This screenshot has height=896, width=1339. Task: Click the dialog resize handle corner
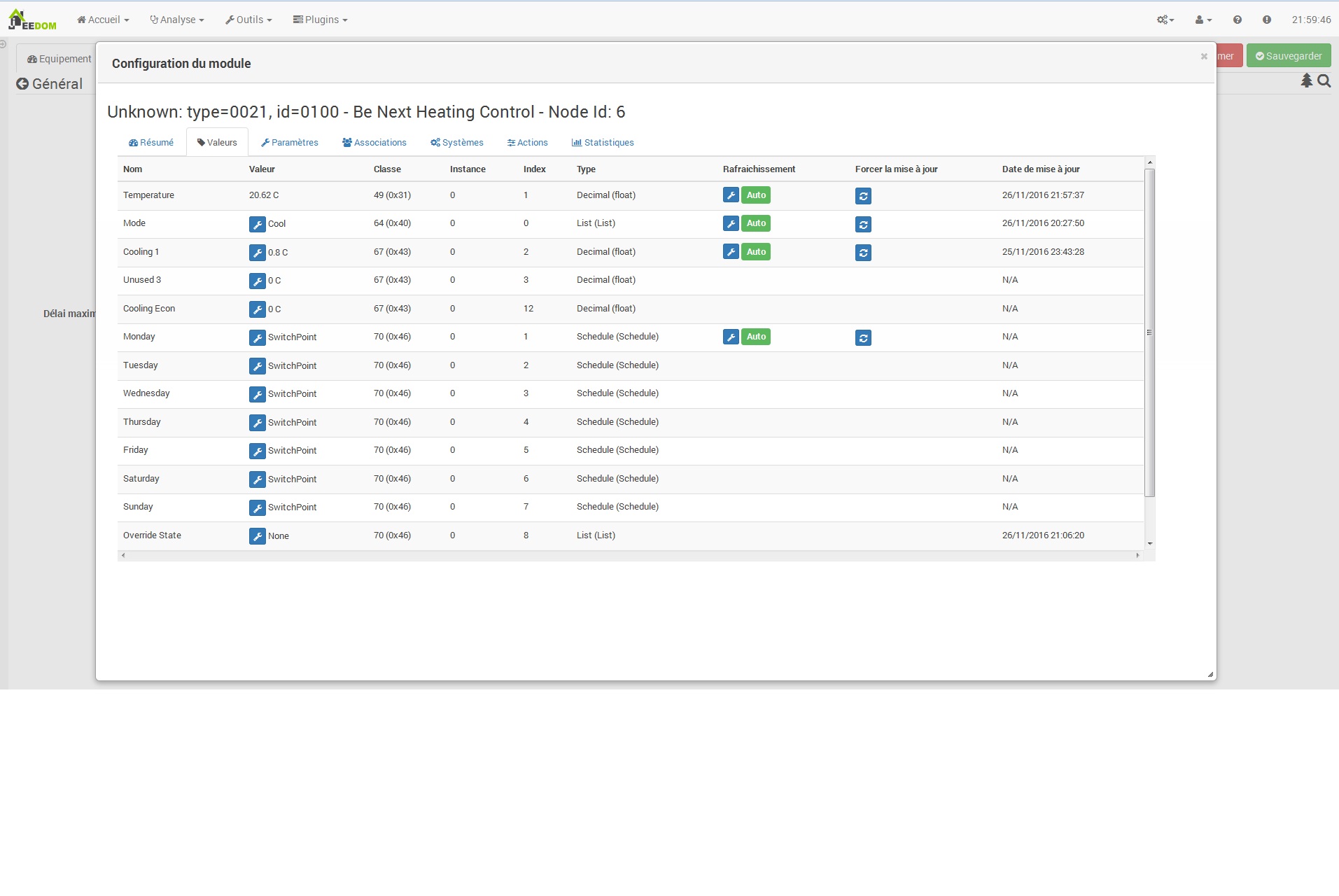click(x=1210, y=674)
